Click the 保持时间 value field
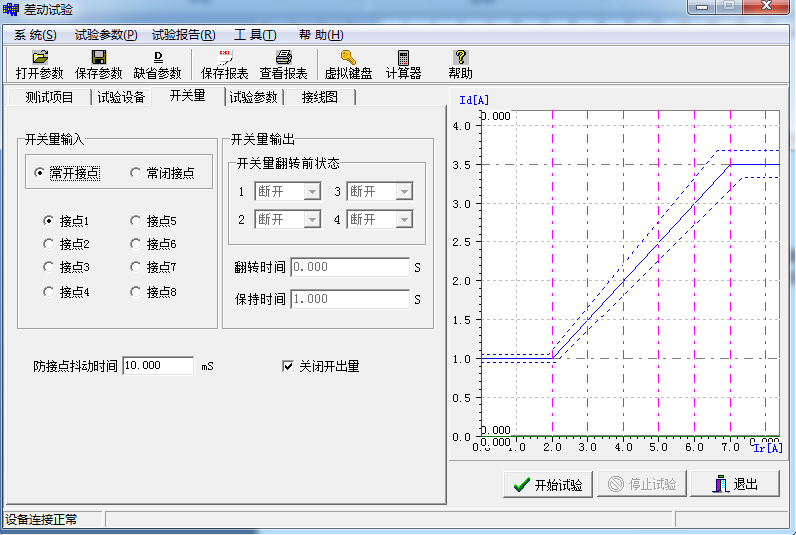 pos(349,299)
